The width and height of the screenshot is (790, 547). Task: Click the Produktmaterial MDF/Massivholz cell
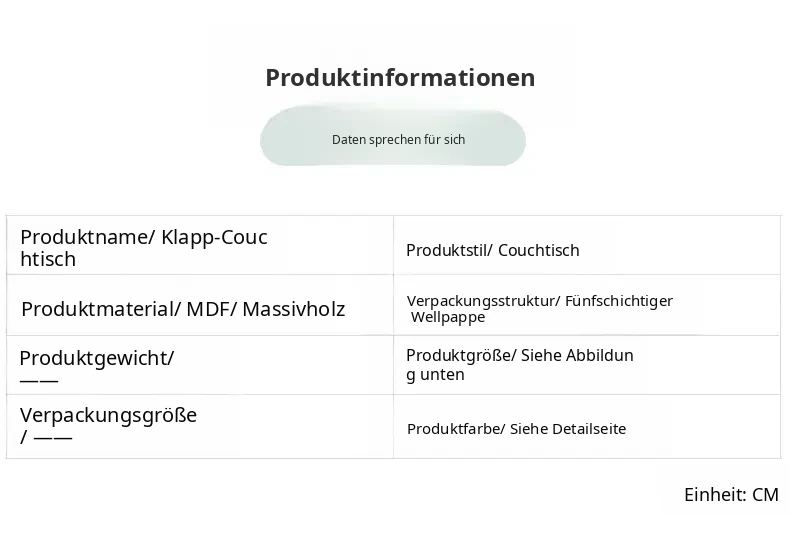(200, 305)
